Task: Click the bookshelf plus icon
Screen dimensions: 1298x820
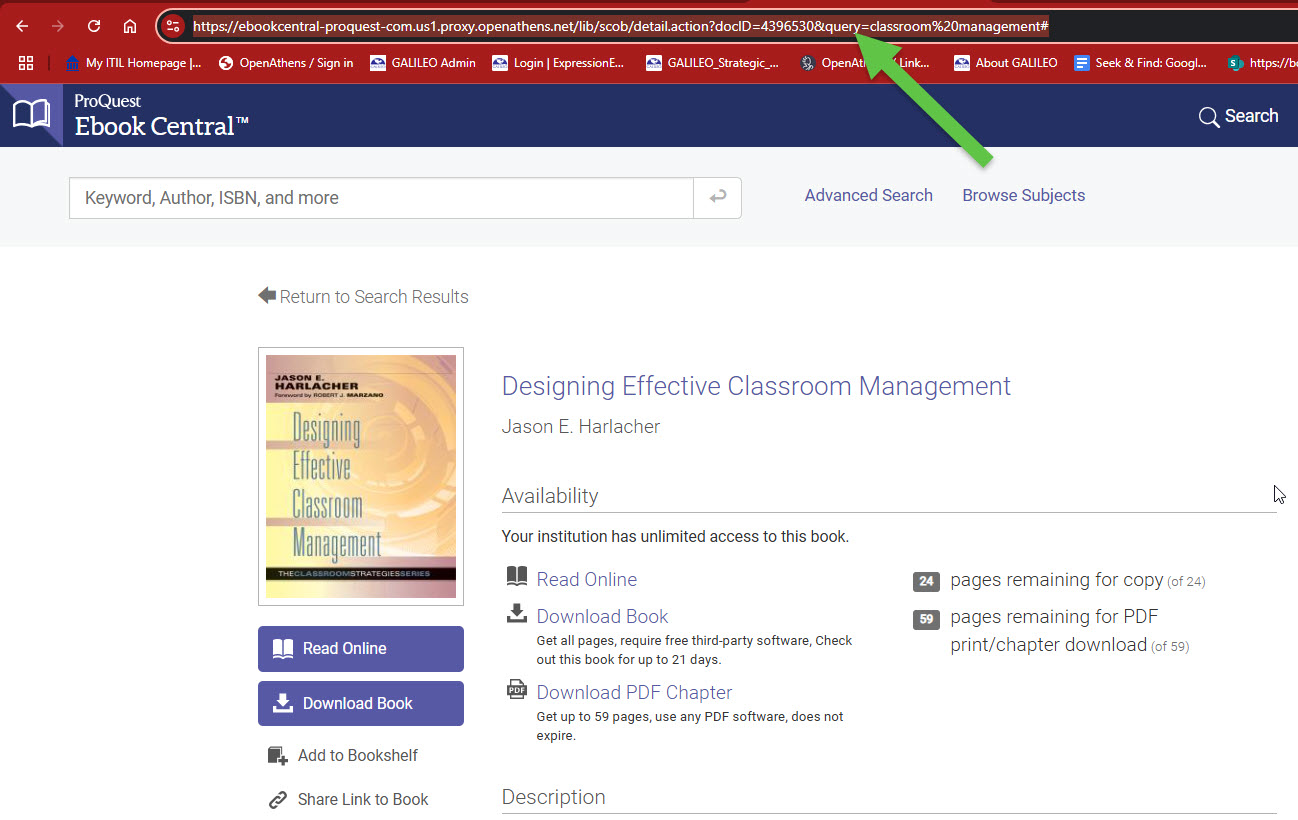Action: (x=278, y=755)
